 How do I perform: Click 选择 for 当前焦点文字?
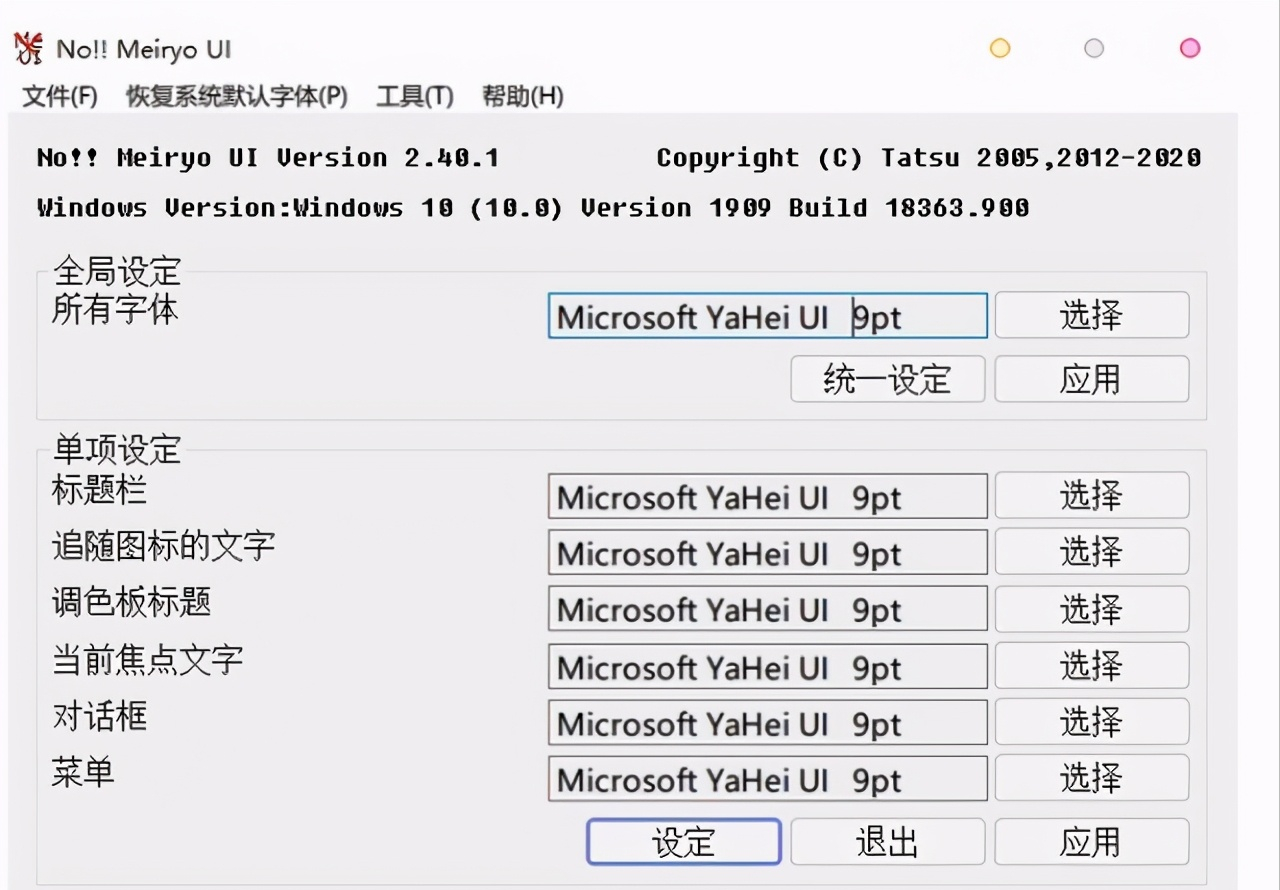[1090, 665]
